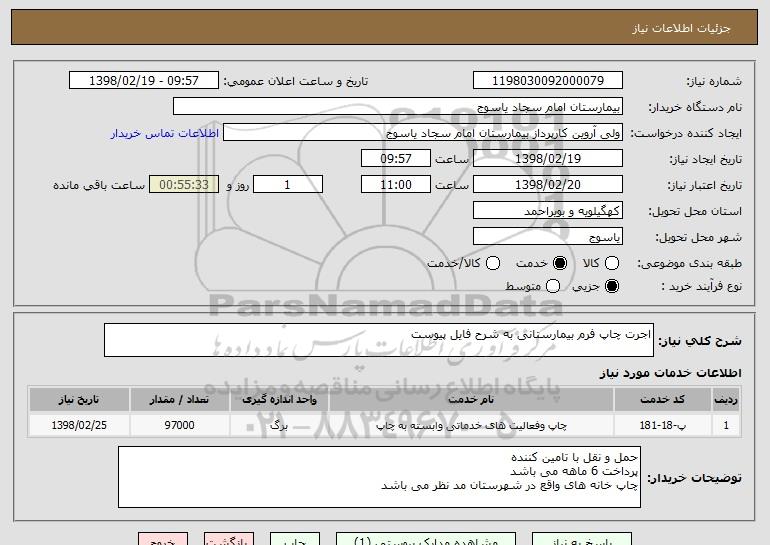Click the تاریخ نیاز column header
770x545 pixels.
tap(79, 400)
